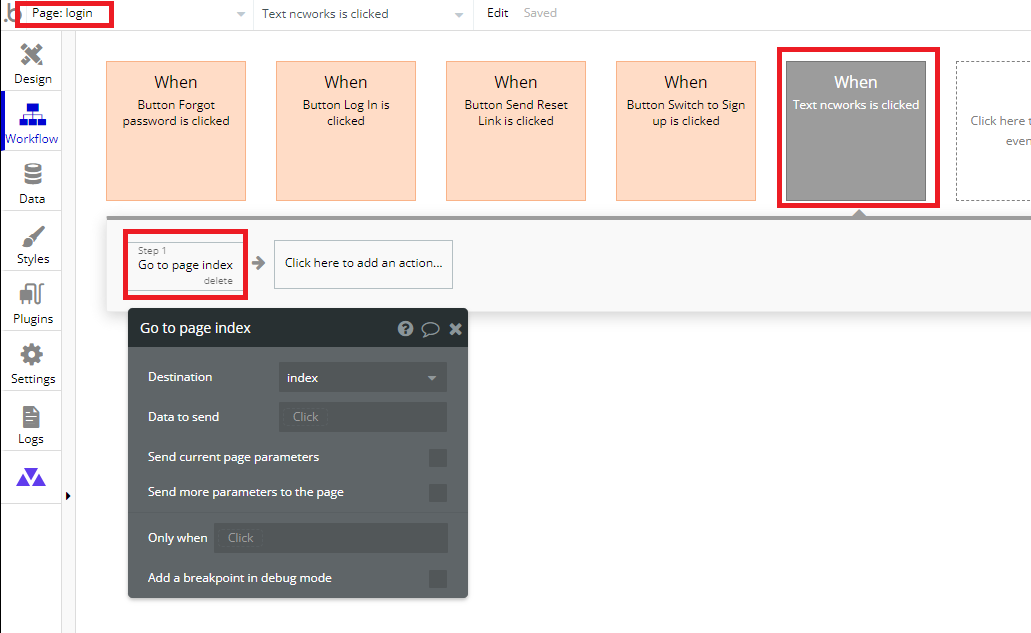1031x633 pixels.
Task: Open the Edit menu
Action: coord(497,12)
